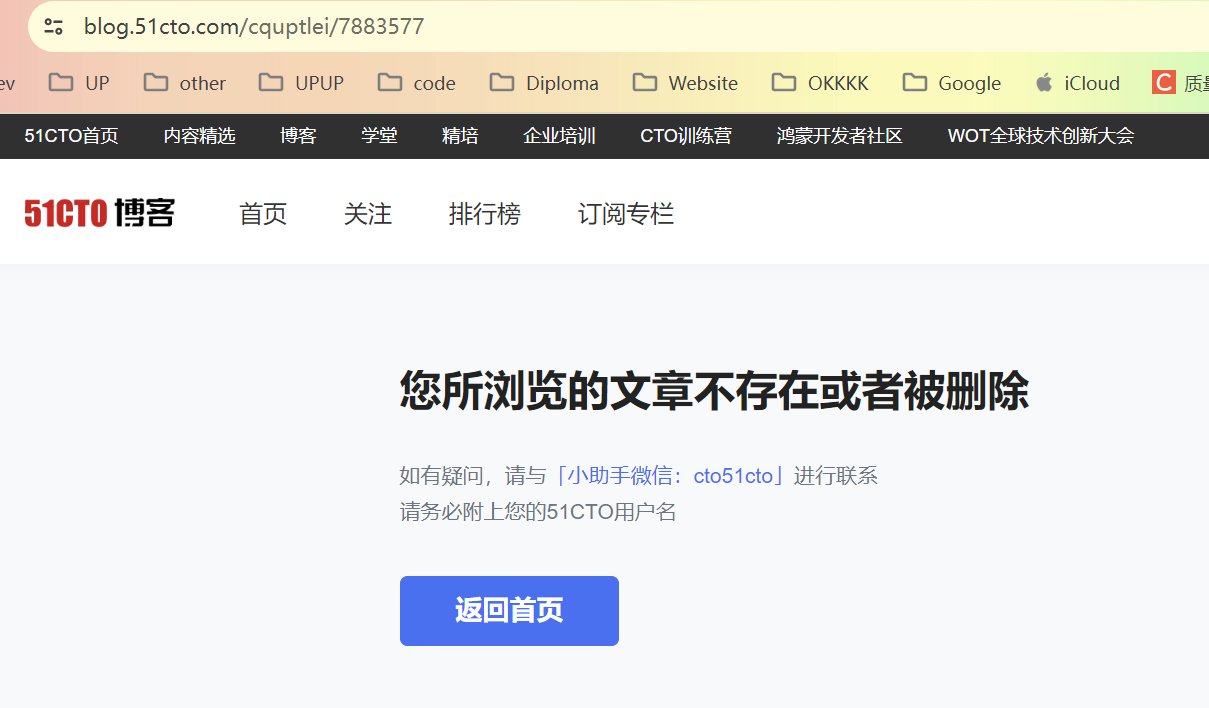Select 博客 in the top navigation
This screenshot has height=708, width=1209.
coord(298,135)
